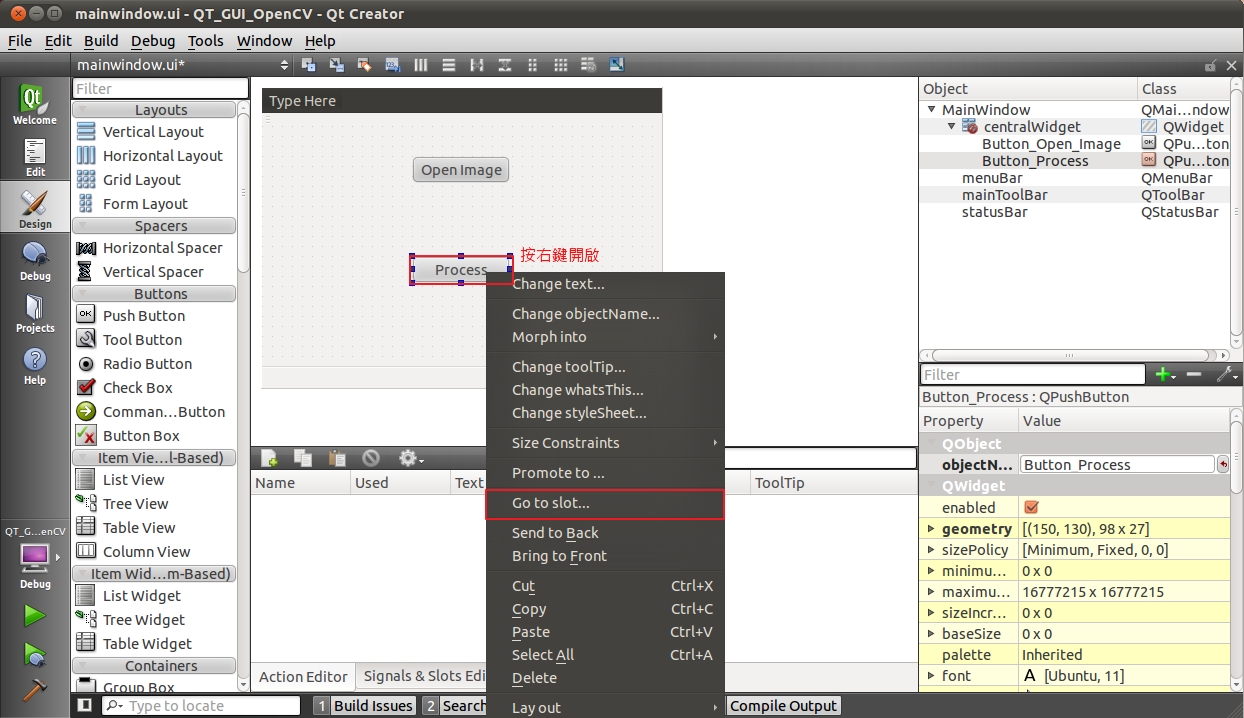
Task: Open the Projects mode
Action: click(x=35, y=313)
